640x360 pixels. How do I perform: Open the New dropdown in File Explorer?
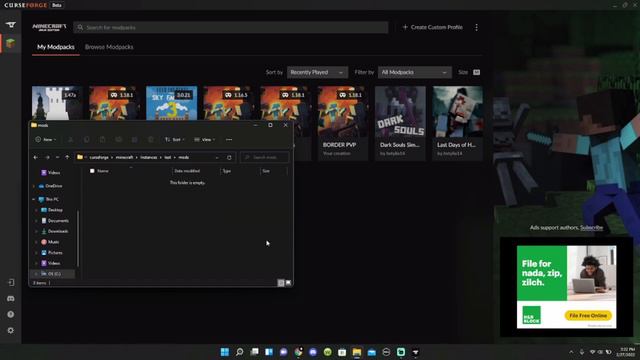(x=46, y=140)
